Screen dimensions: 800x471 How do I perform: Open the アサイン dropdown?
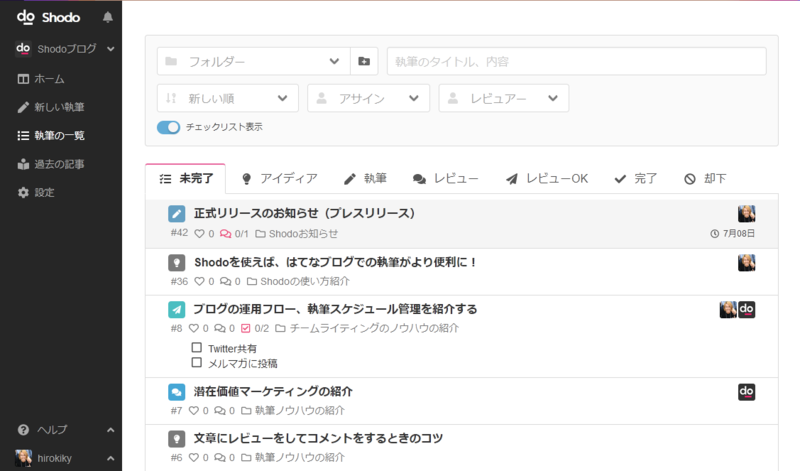(368, 98)
